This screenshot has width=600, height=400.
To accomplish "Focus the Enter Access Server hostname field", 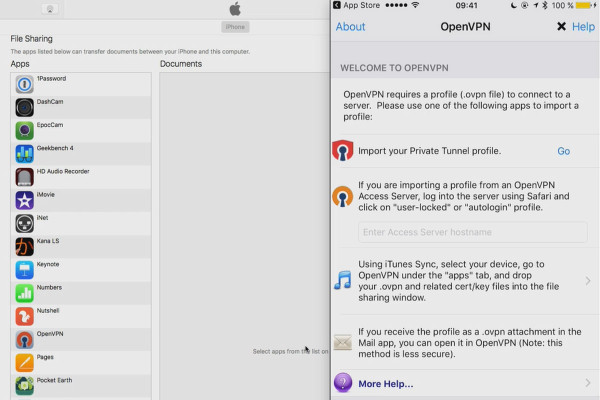I will [x=473, y=232].
